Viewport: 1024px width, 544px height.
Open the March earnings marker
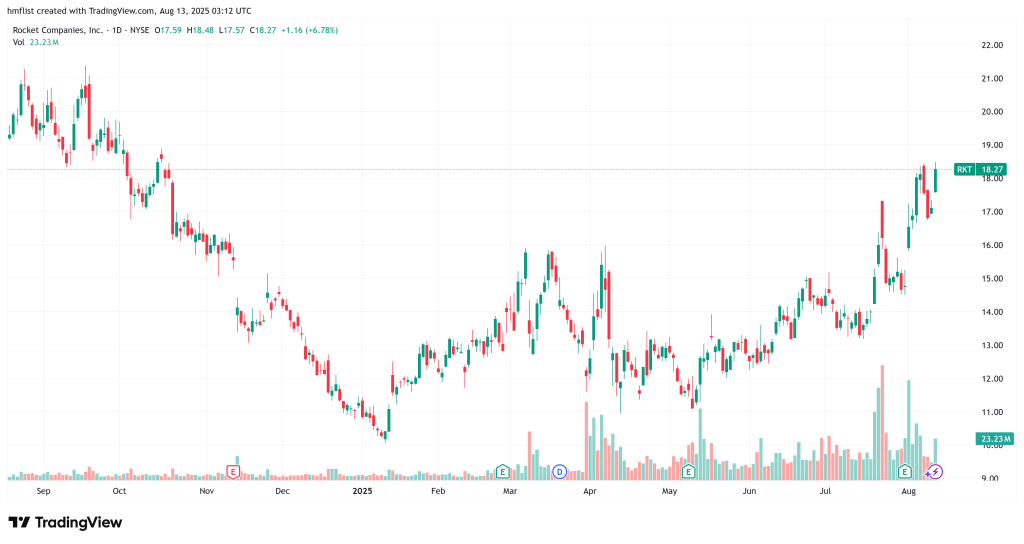(x=503, y=470)
